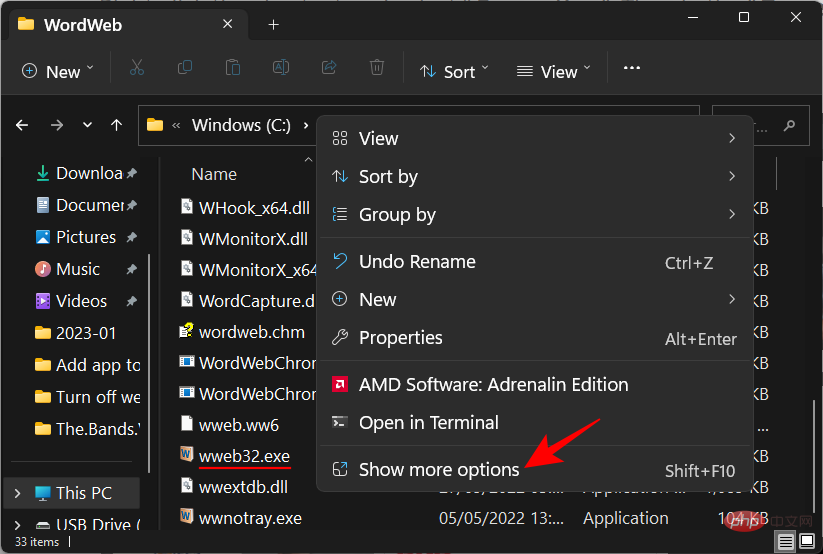
Task: Open New submenu in context menu
Action: click(x=535, y=299)
